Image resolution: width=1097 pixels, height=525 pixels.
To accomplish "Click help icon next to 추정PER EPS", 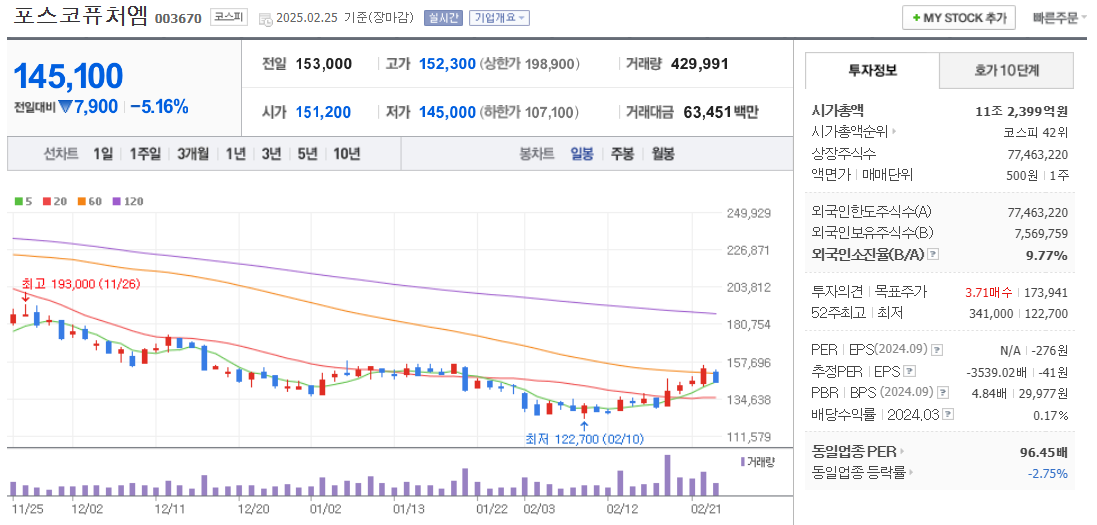I will [910, 371].
